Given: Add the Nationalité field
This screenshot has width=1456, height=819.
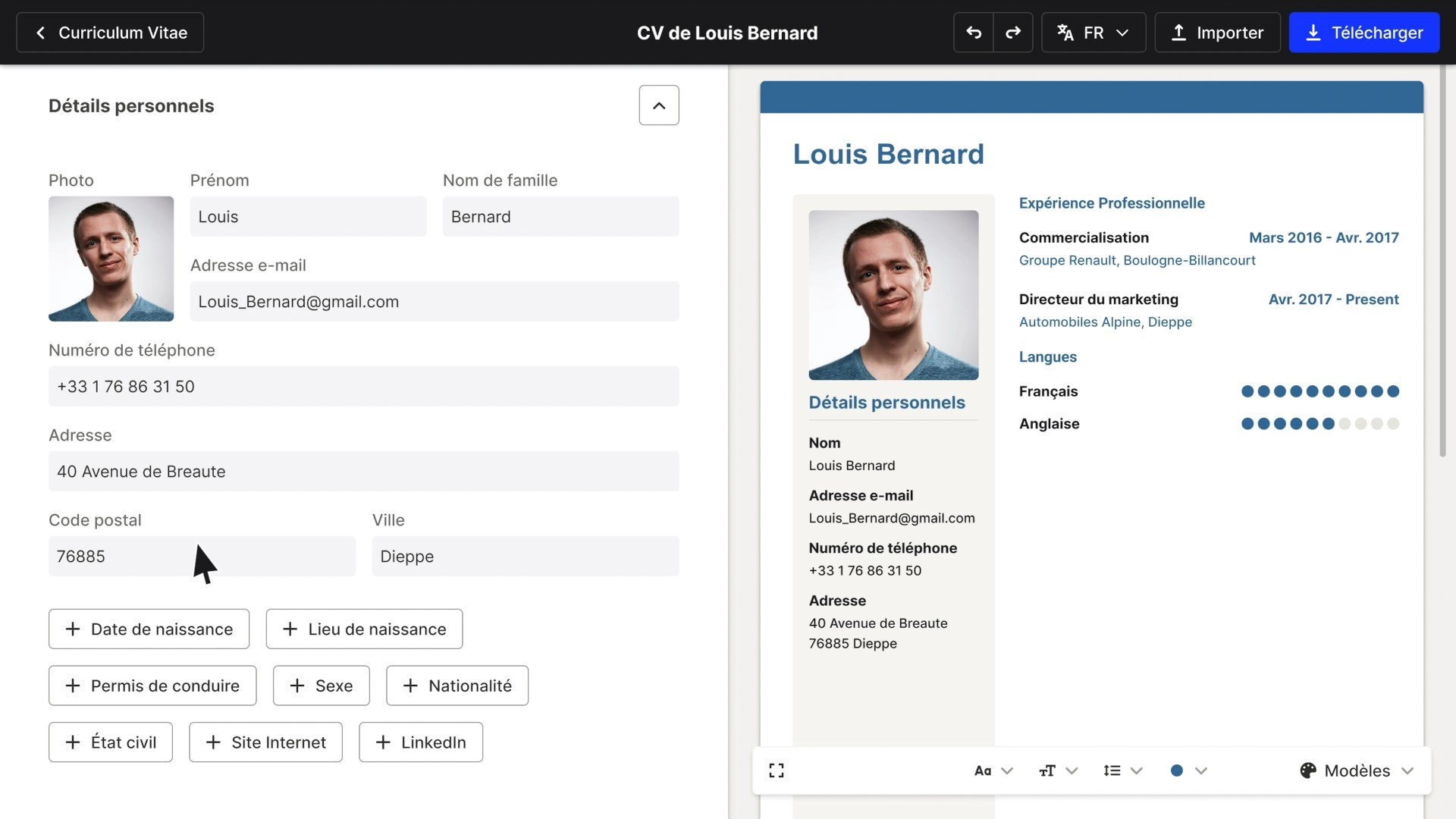Looking at the screenshot, I should pyautogui.click(x=457, y=686).
